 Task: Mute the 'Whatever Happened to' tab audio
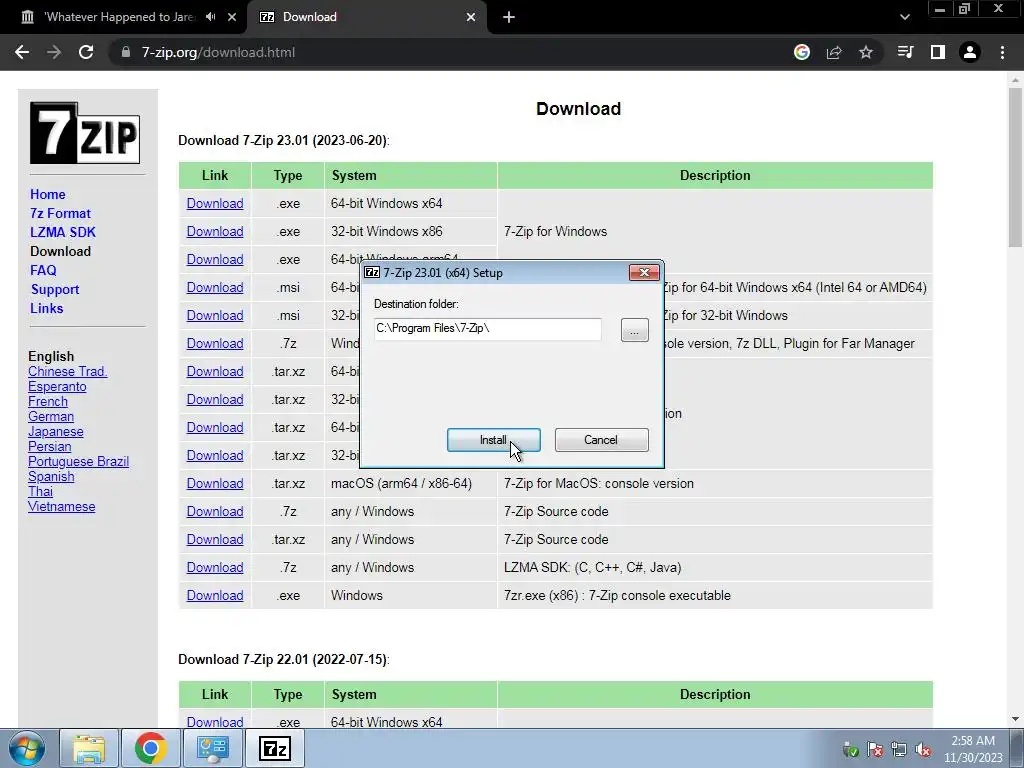[x=210, y=17]
